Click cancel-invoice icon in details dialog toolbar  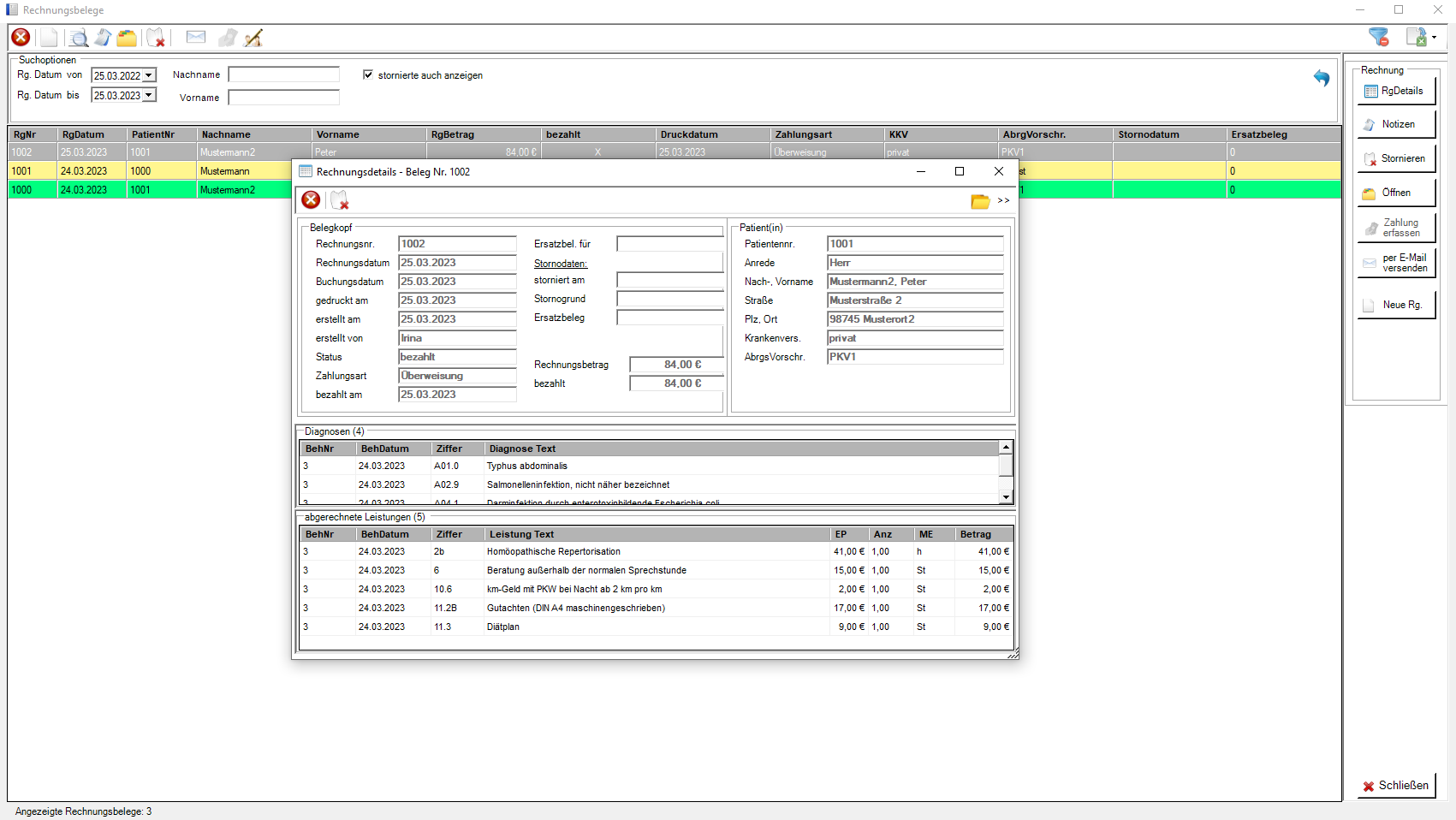pos(340,200)
